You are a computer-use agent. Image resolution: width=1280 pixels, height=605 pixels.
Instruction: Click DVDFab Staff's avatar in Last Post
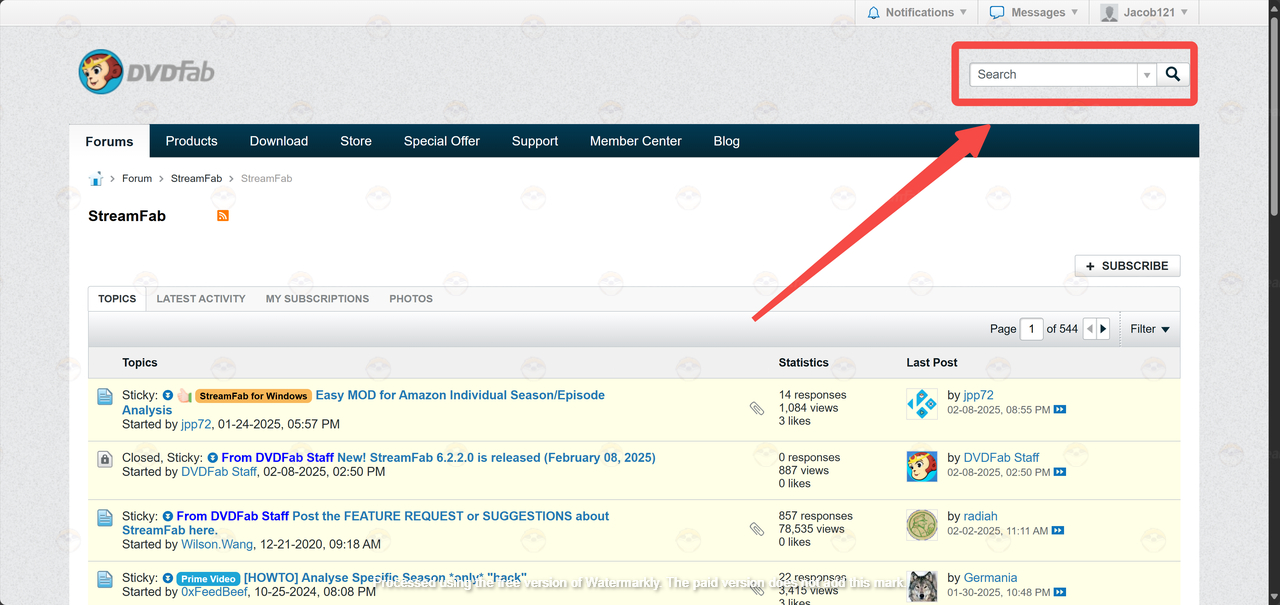922,466
